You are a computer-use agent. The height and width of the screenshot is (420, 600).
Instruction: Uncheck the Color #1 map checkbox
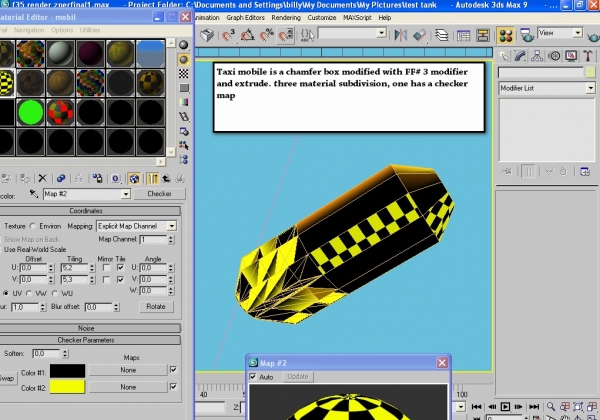173,370
